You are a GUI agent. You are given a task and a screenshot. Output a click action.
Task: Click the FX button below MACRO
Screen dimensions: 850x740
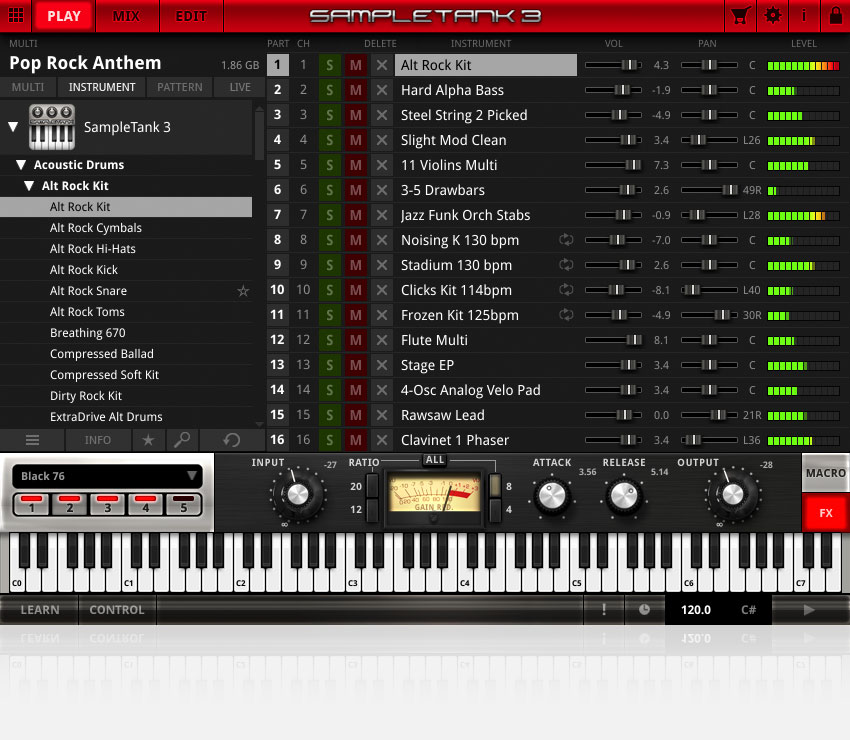coord(825,513)
